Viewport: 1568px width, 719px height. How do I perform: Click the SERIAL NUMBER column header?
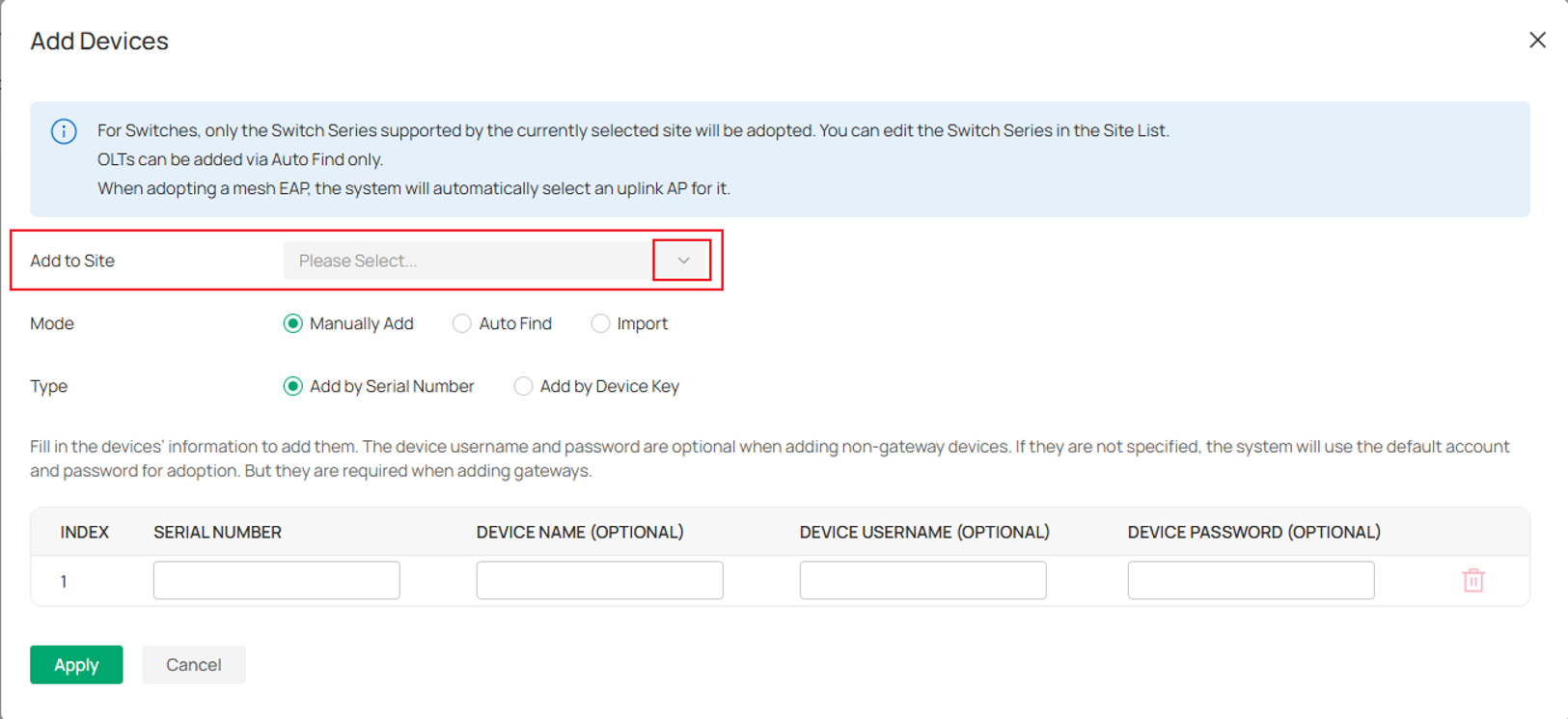(218, 532)
